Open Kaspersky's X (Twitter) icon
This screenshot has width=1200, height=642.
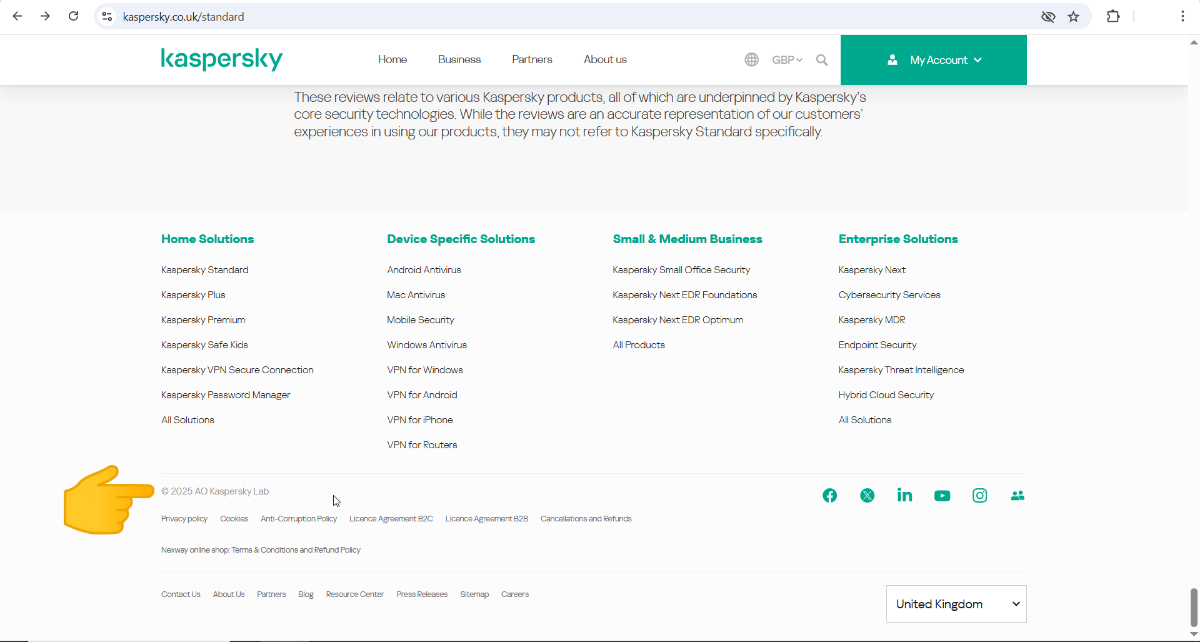867,495
